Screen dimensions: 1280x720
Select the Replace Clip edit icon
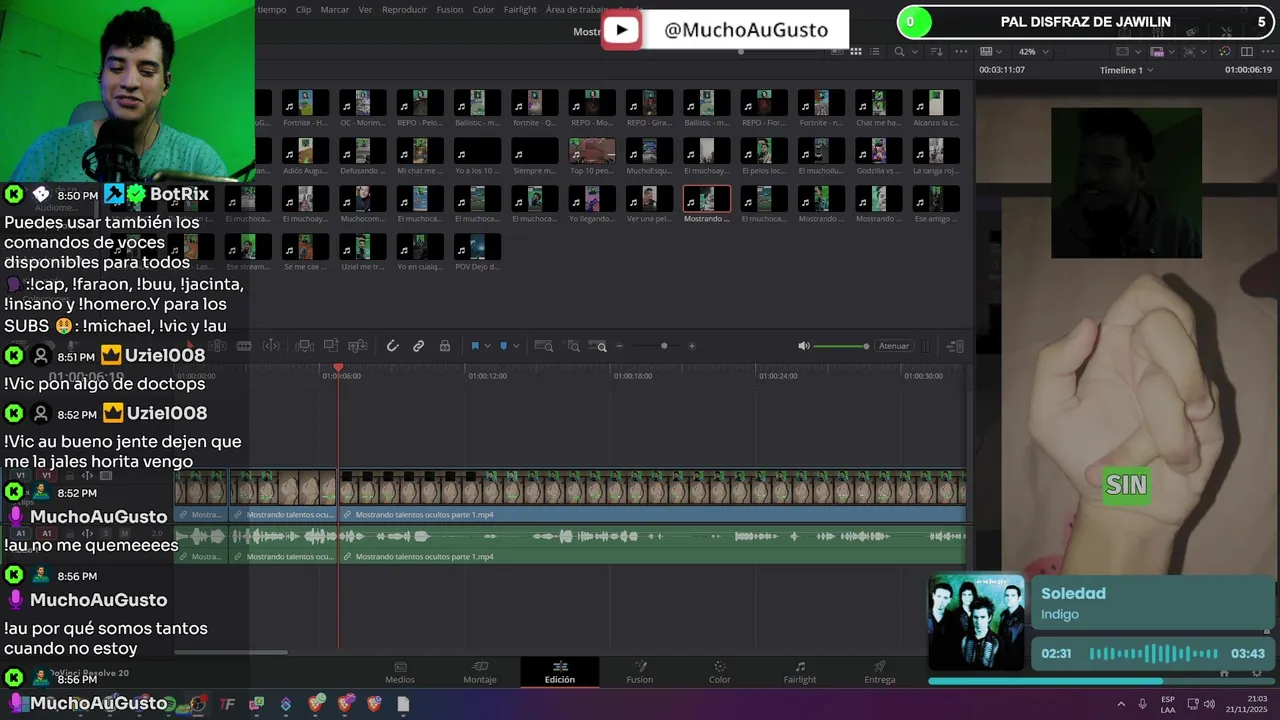click(358, 346)
